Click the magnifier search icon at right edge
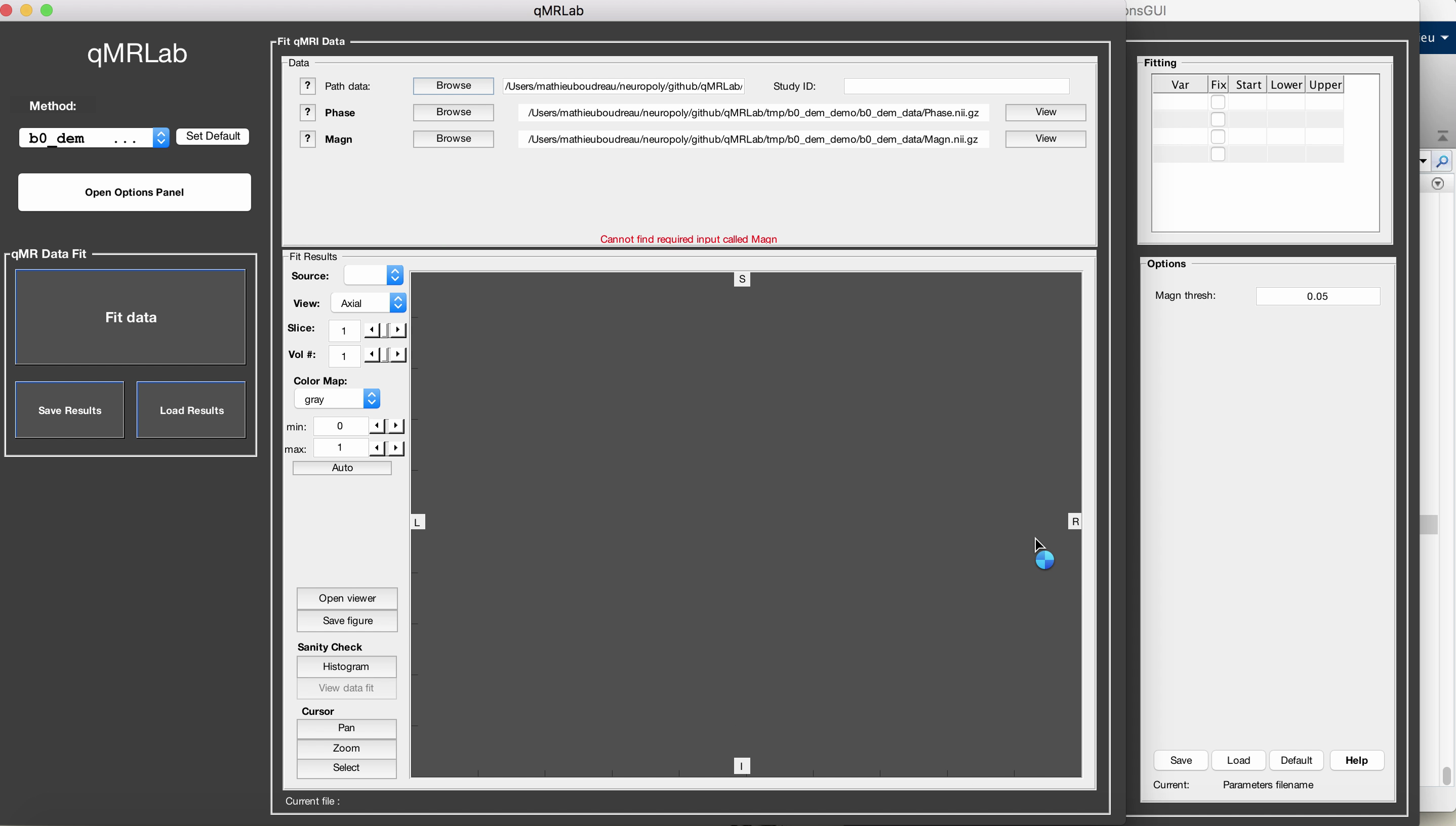This screenshot has height=826, width=1456. tap(1442, 162)
